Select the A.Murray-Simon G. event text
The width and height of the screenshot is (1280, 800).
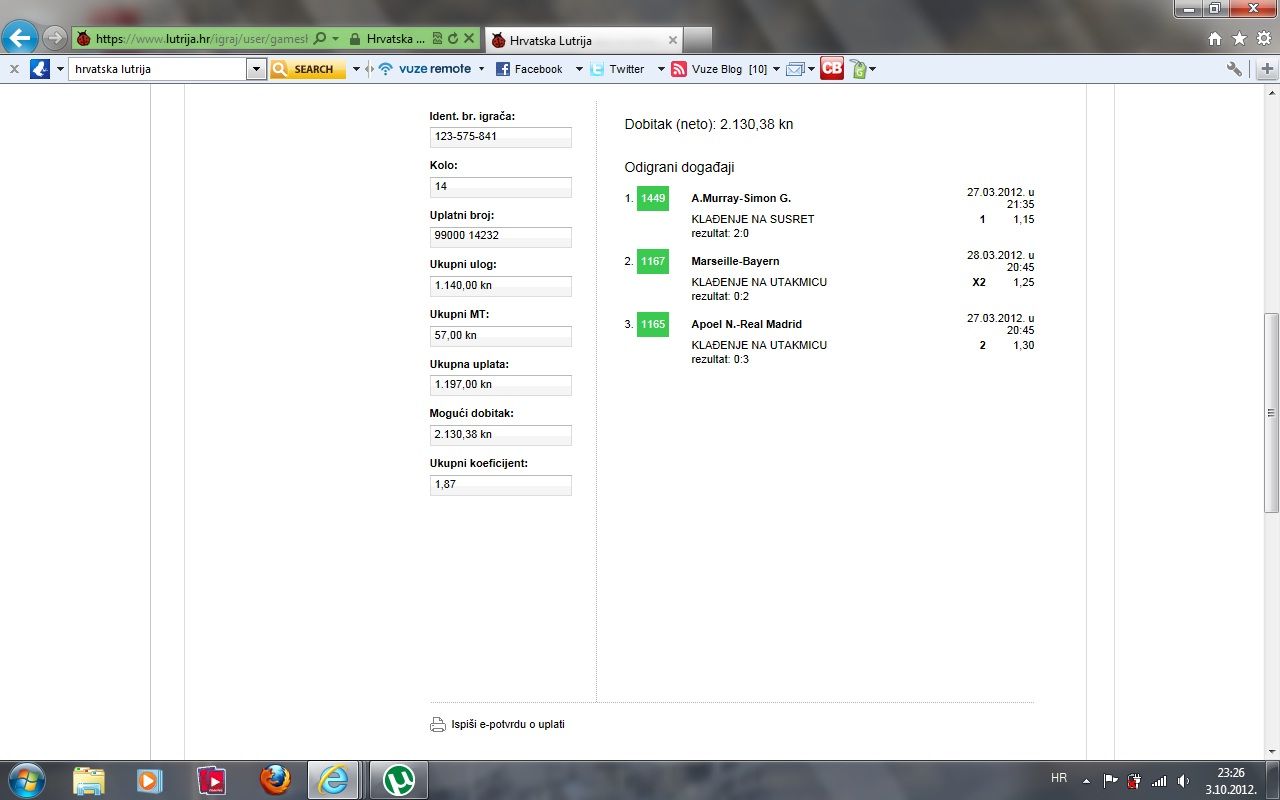coord(741,198)
